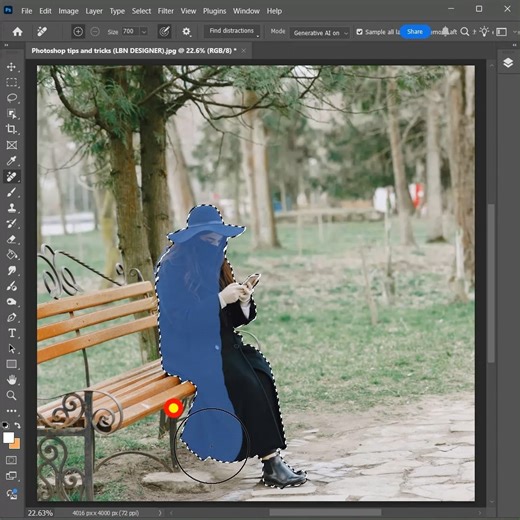The image size is (520, 520).
Task: Pick the Eyedropper tool
Action: 11,161
